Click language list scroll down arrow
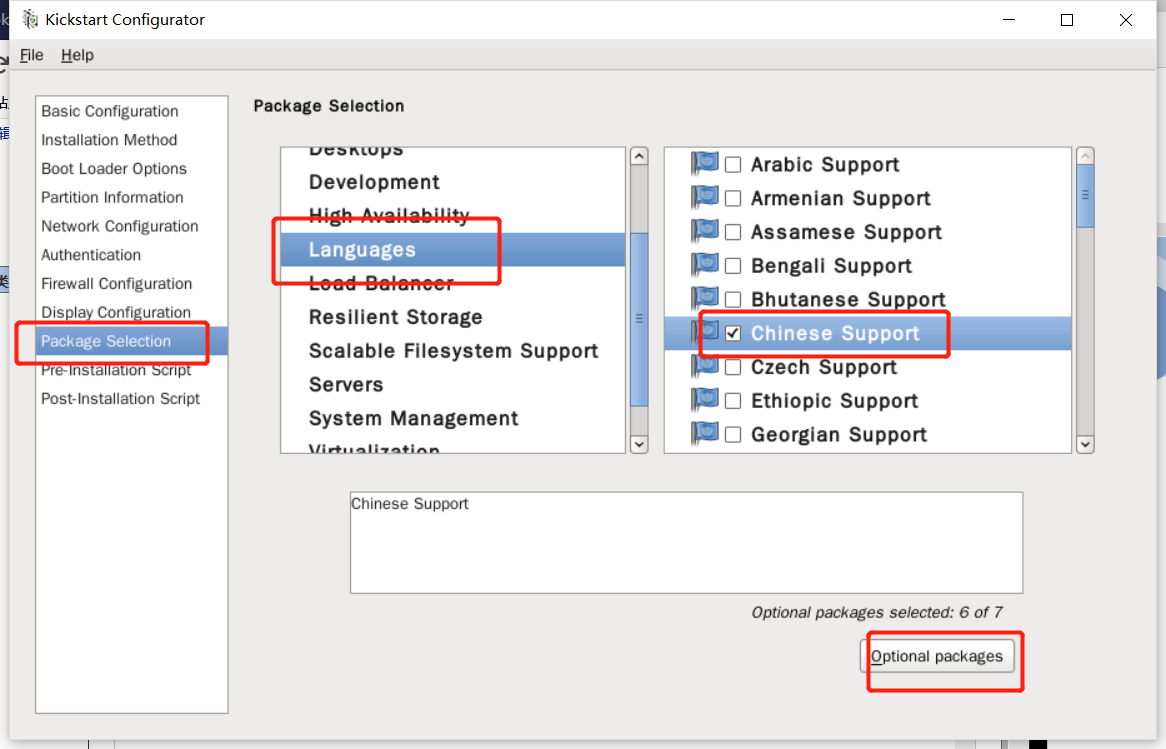1166x749 pixels. 1085,444
